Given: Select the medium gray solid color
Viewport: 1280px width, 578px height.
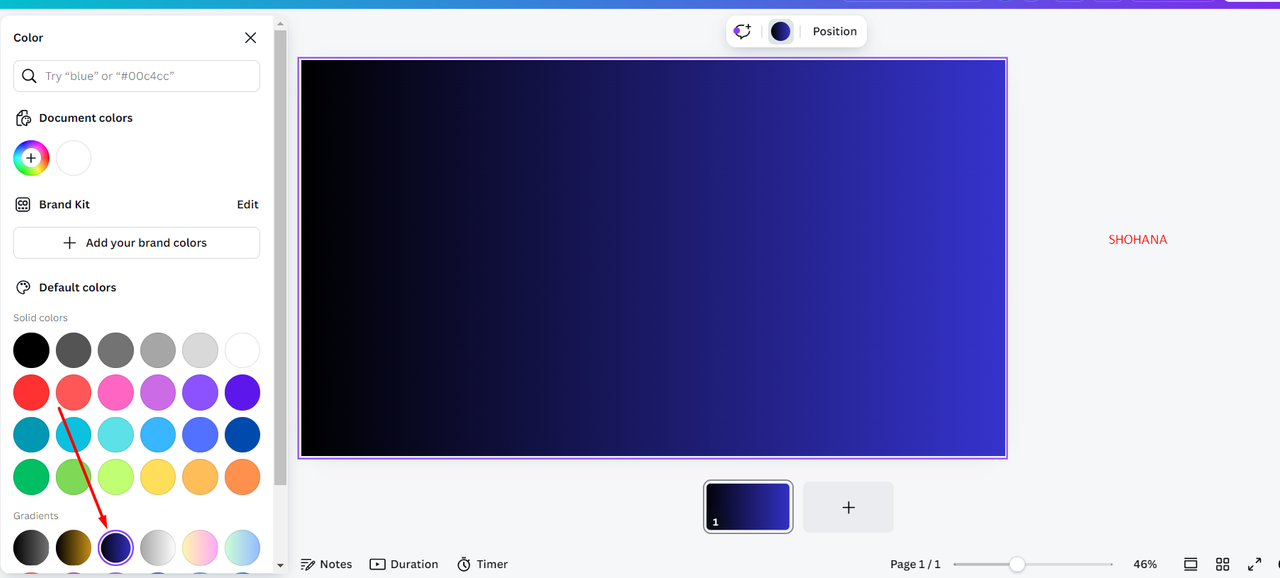Looking at the screenshot, I should pyautogui.click(x=116, y=351).
